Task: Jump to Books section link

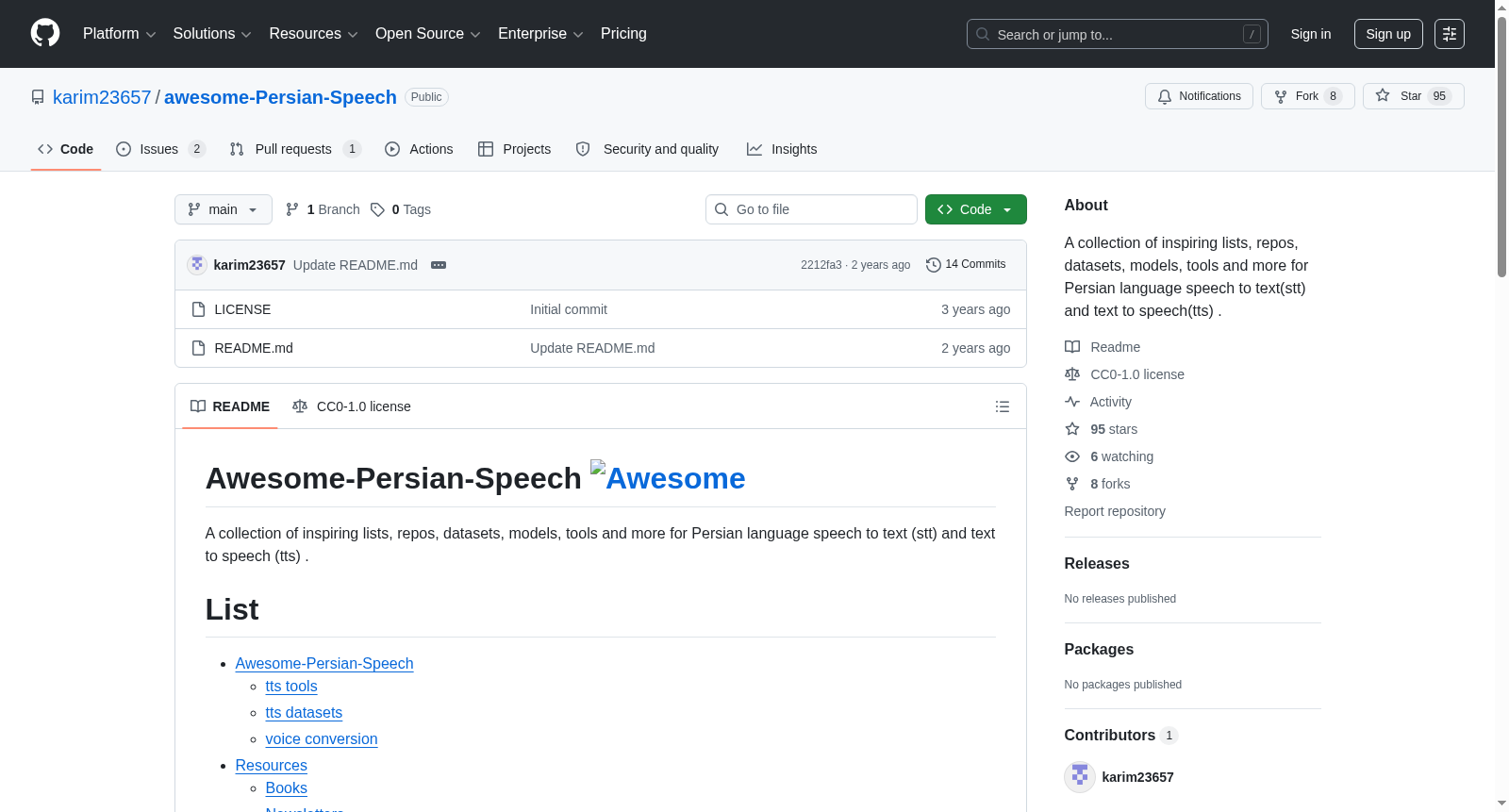Action: (x=287, y=788)
